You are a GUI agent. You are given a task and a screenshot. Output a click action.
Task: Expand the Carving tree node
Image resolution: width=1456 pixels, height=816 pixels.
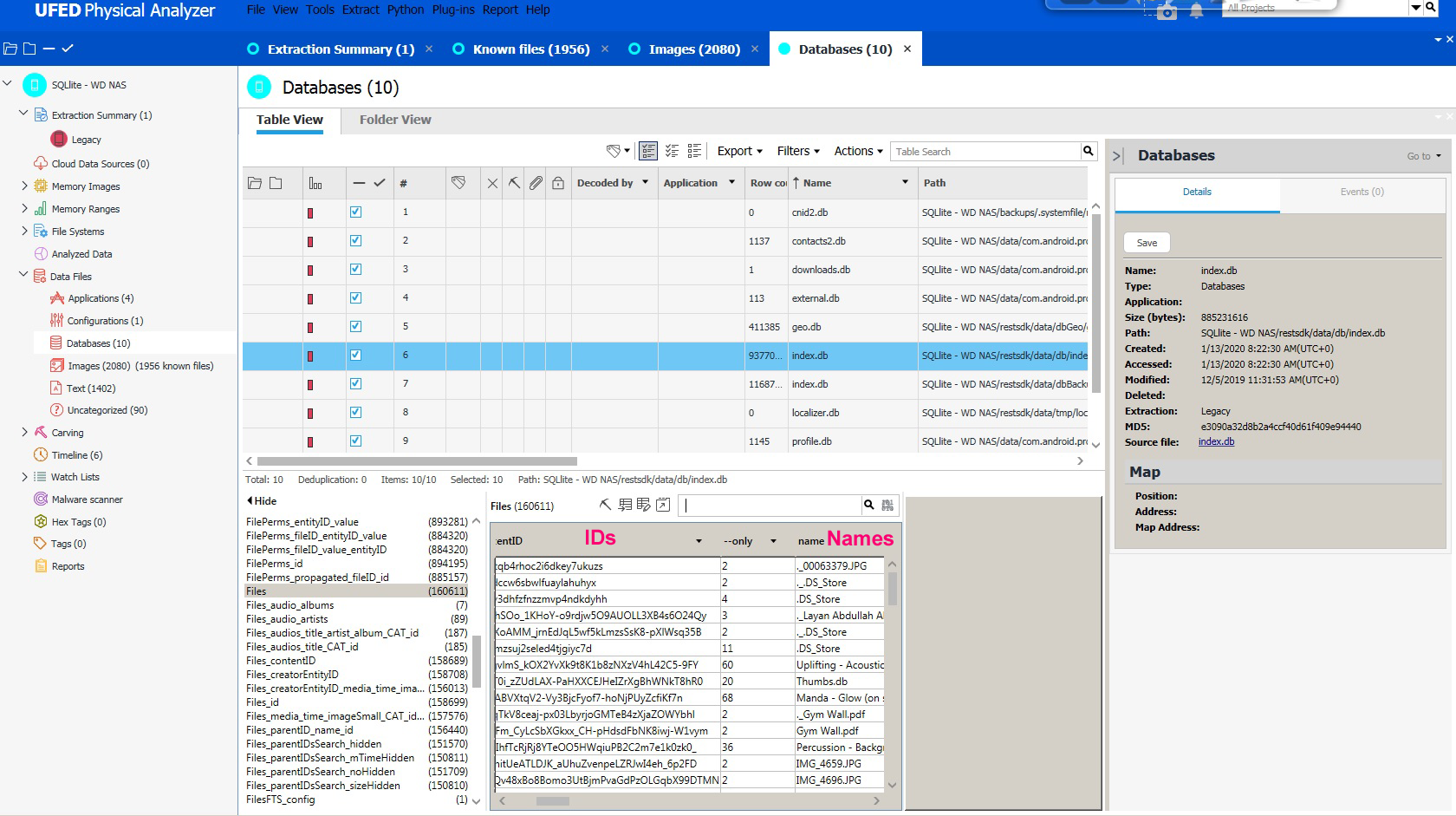pos(24,432)
